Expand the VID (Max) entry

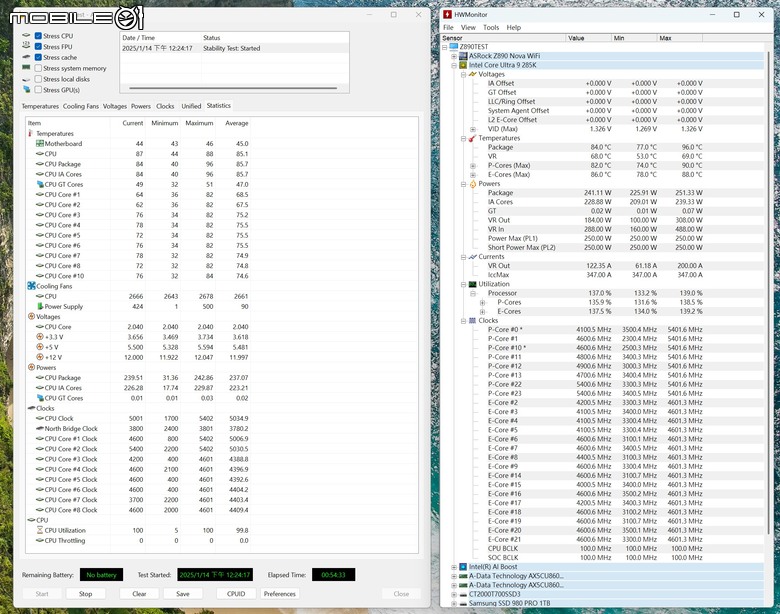point(473,129)
